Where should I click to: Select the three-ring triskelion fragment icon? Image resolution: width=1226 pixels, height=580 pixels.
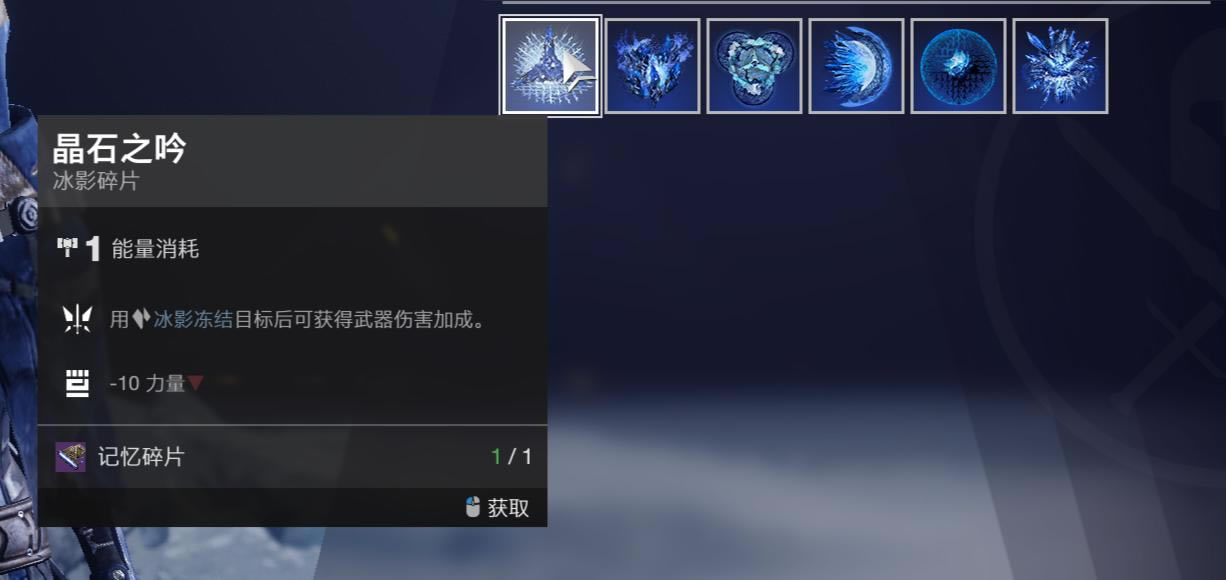(x=754, y=66)
